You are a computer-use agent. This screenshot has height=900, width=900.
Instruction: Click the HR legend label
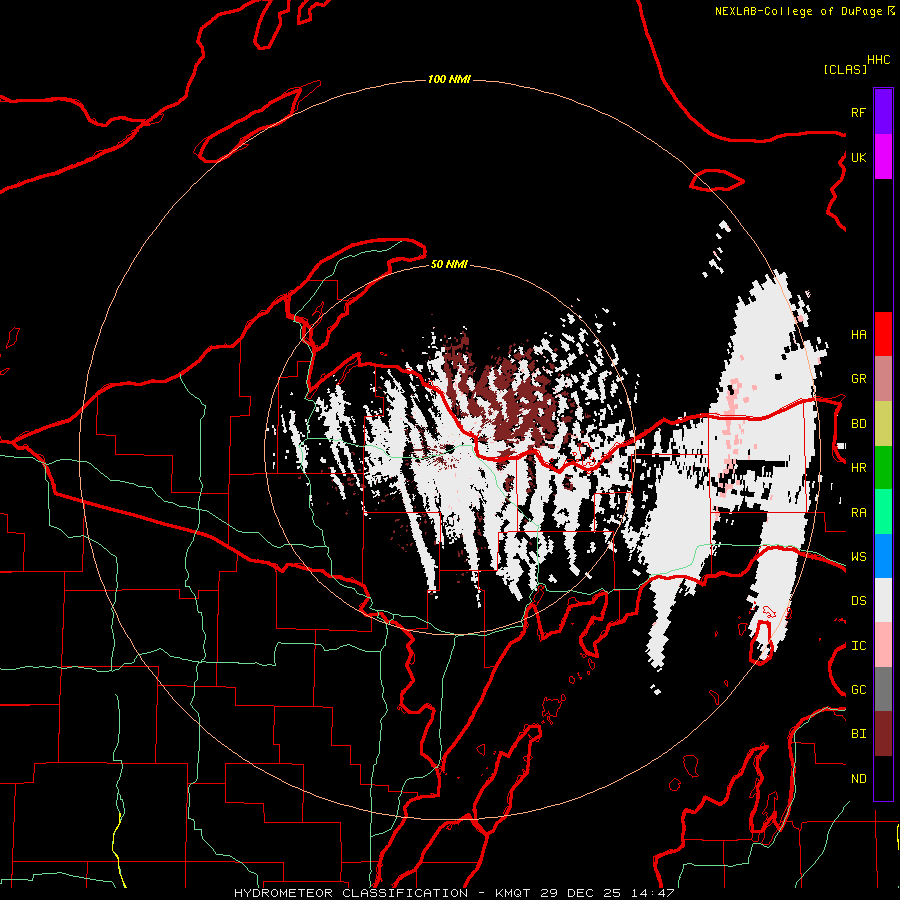tap(858, 468)
